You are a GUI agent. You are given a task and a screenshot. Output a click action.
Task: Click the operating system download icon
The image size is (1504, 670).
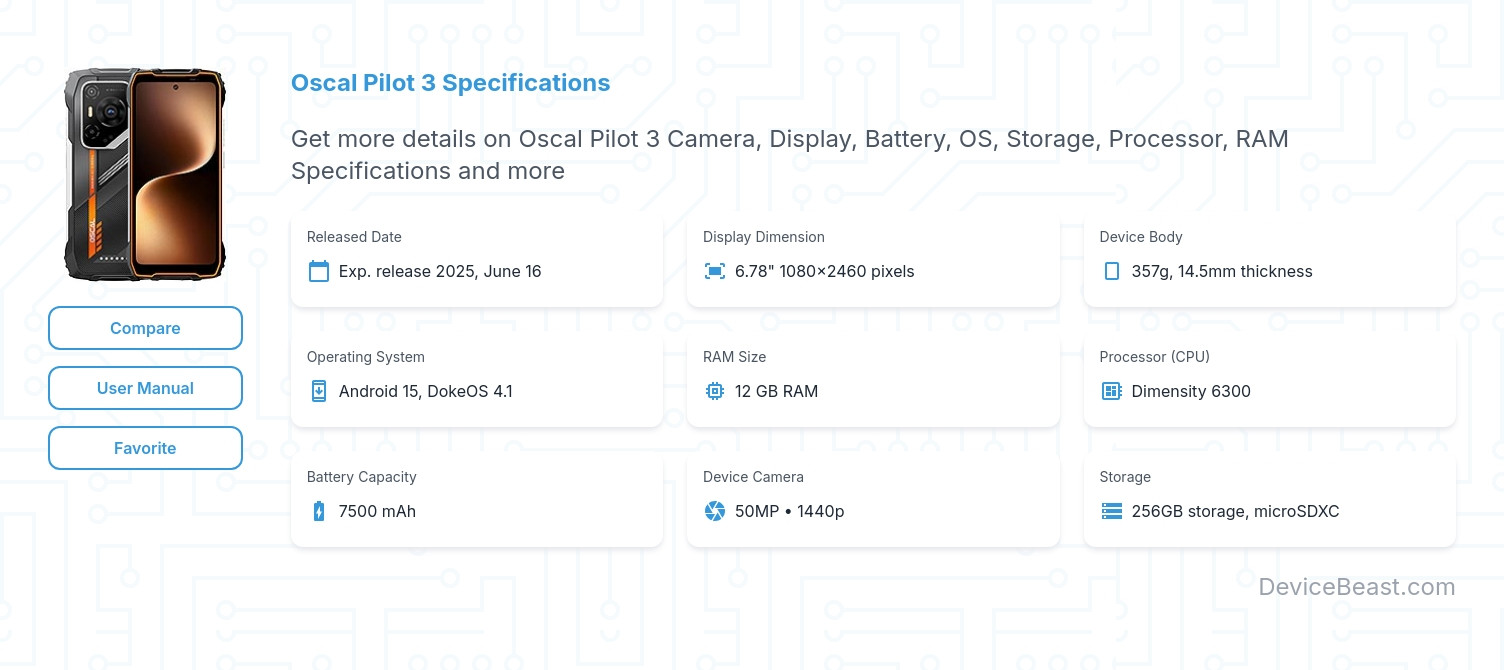319,391
